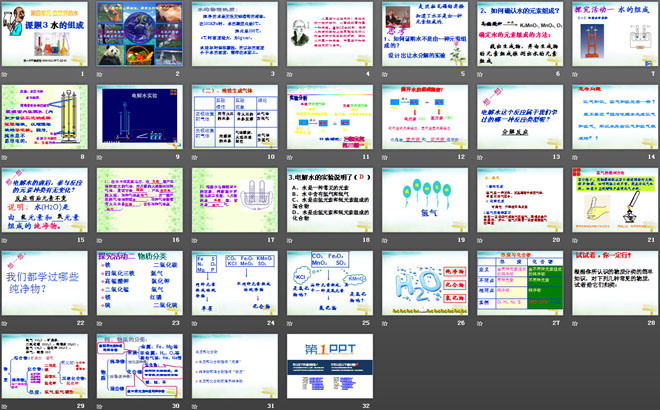Click the animation star icon under slide 5
The height and width of the screenshot is (410, 660).
[385, 75]
